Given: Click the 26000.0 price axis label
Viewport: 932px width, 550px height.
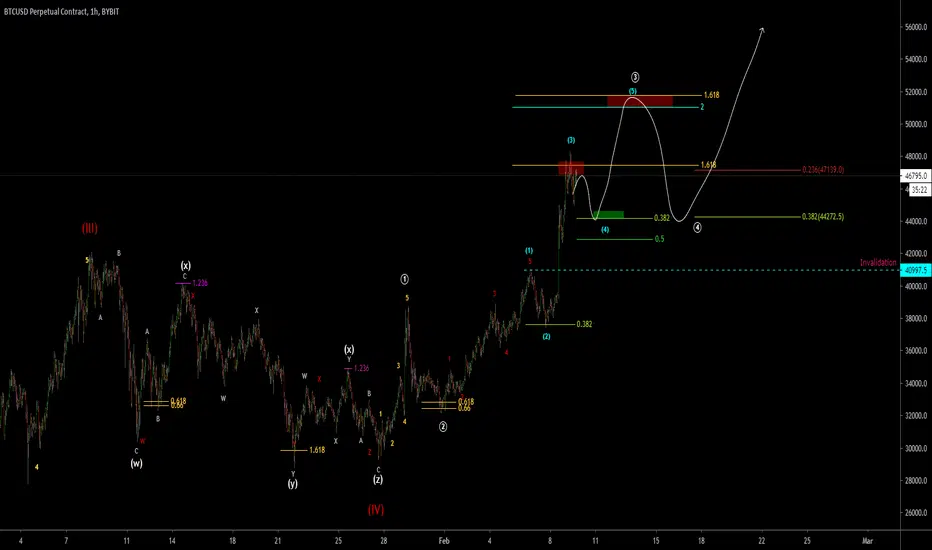Looking at the screenshot, I should point(916,513).
